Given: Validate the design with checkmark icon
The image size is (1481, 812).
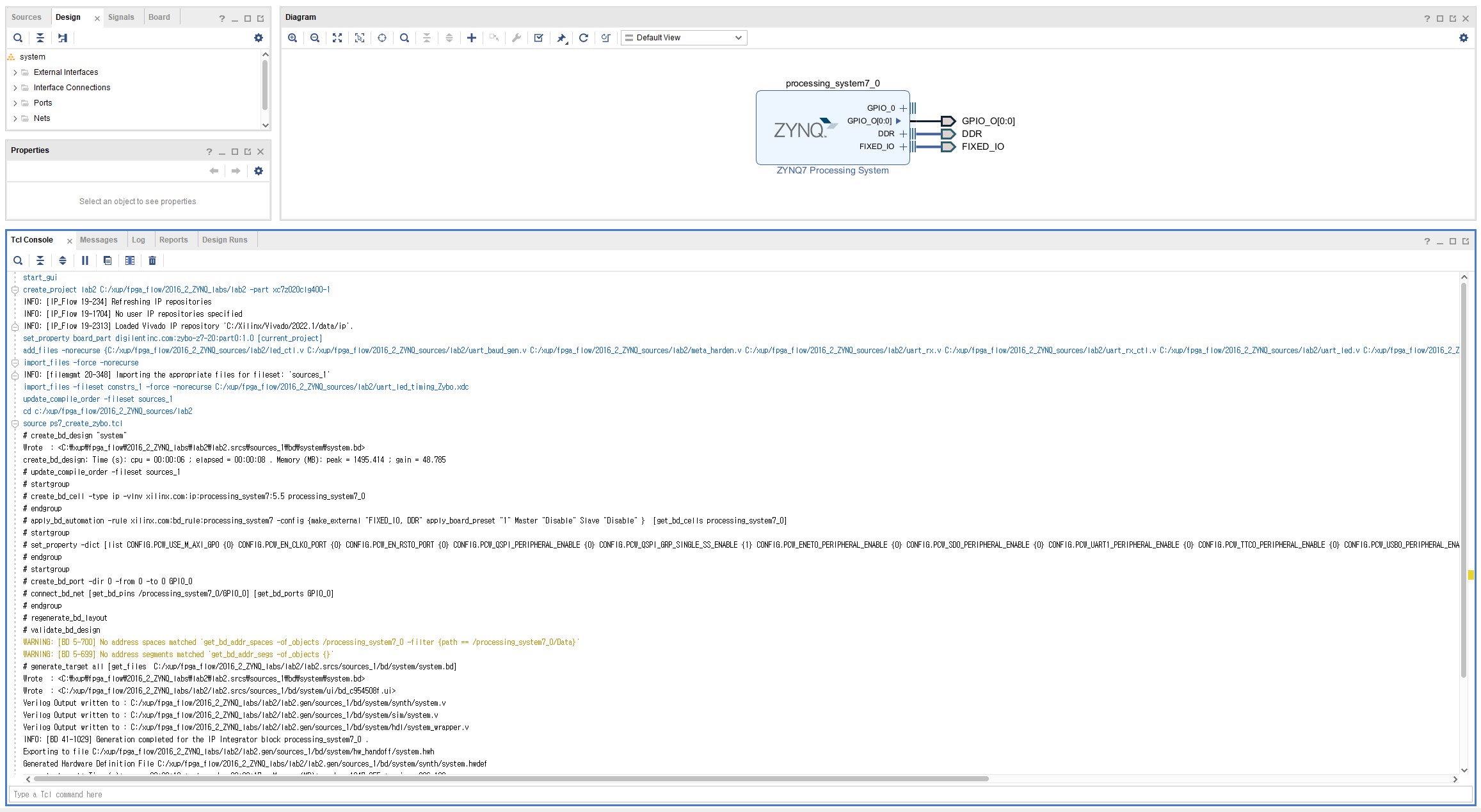Looking at the screenshot, I should click(x=539, y=38).
